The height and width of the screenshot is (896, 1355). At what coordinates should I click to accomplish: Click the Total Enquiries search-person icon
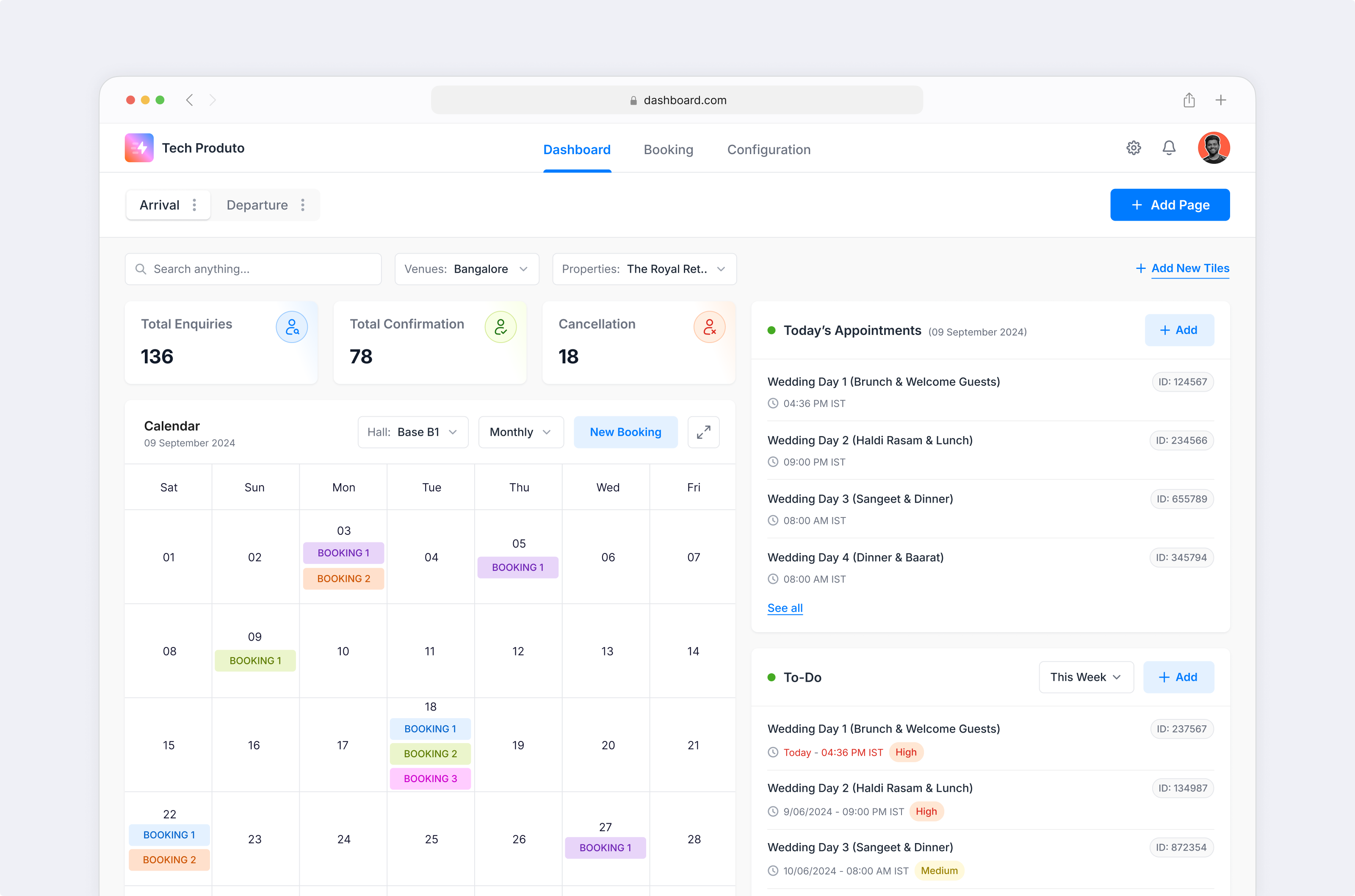point(292,327)
